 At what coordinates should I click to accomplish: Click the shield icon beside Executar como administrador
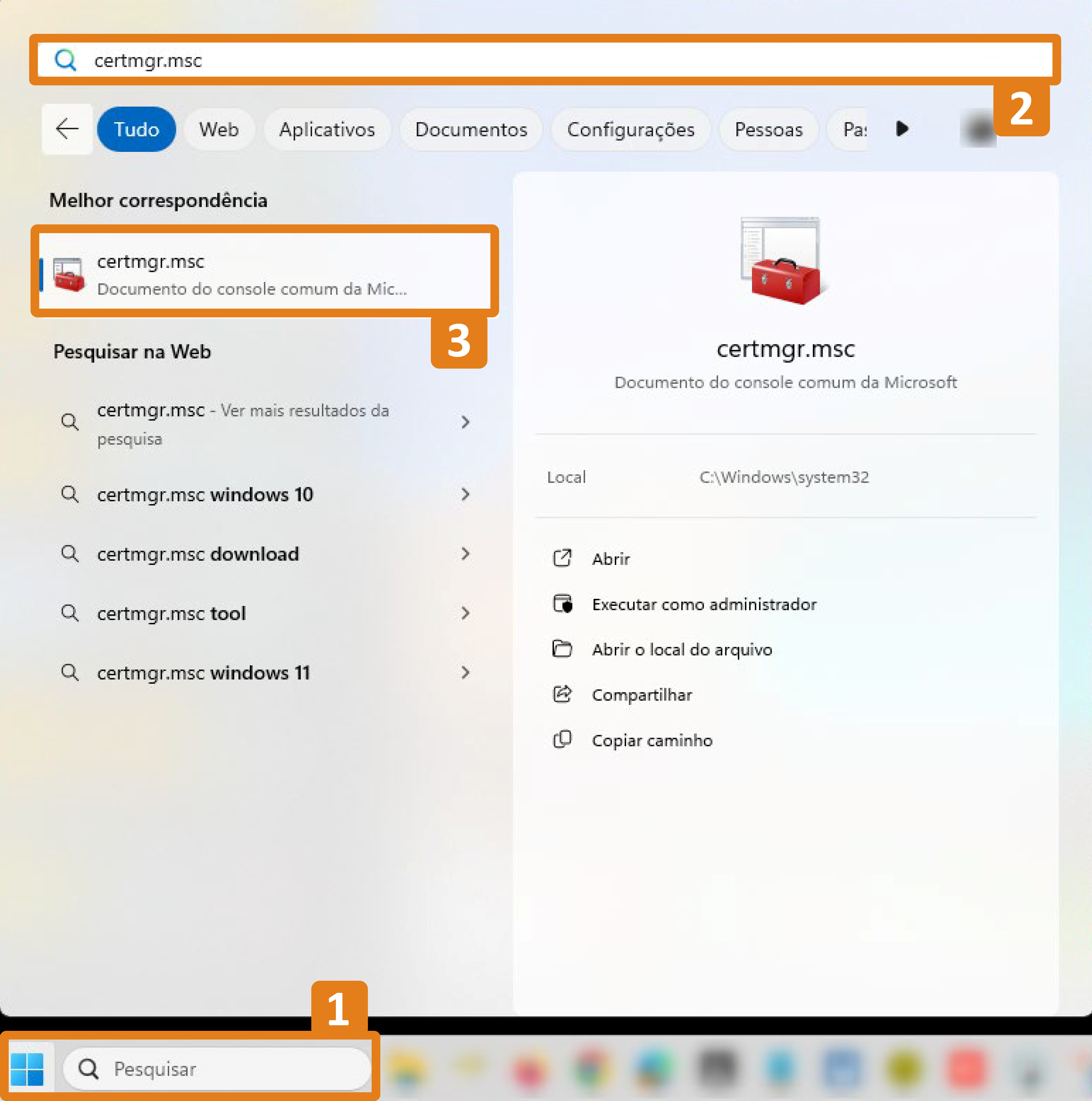click(x=562, y=604)
